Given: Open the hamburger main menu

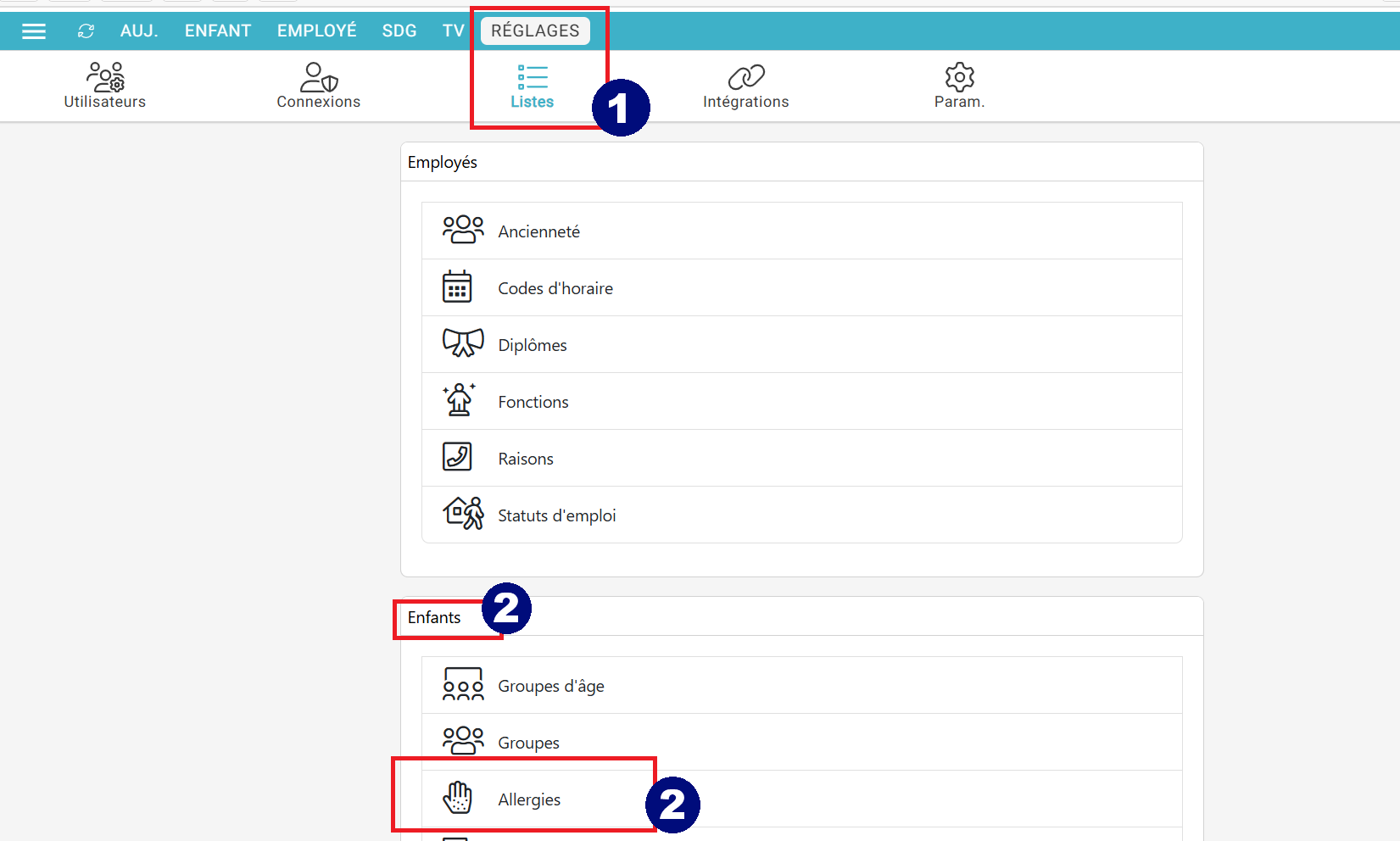Looking at the screenshot, I should point(34,31).
